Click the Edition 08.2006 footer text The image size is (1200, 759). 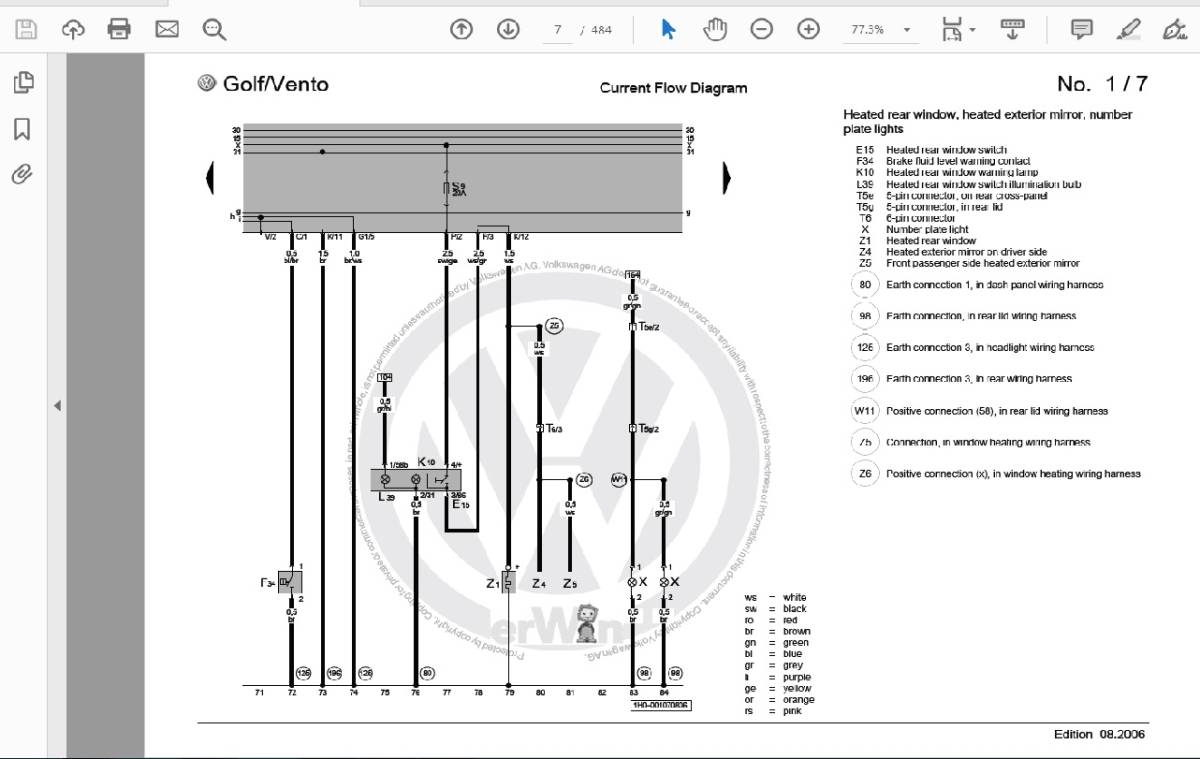[1099, 734]
